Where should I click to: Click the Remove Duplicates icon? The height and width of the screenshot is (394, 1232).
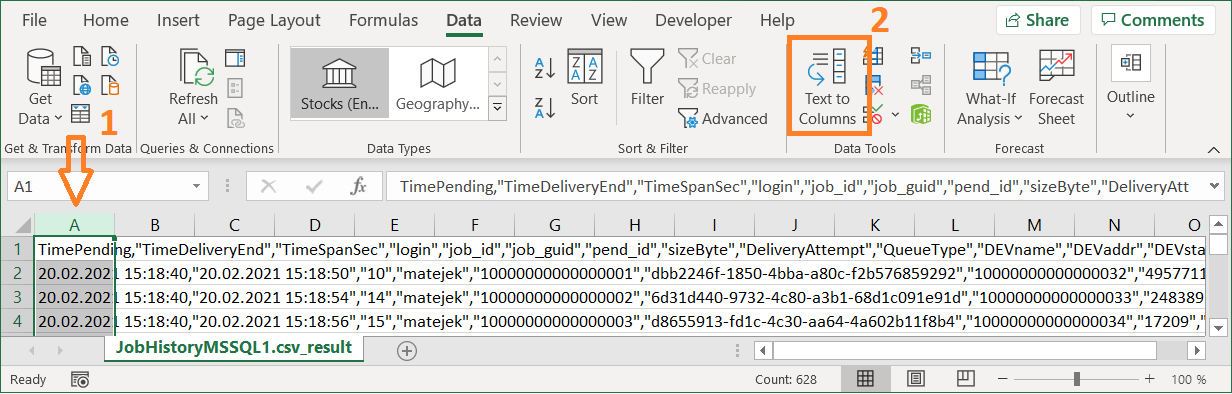click(x=873, y=84)
